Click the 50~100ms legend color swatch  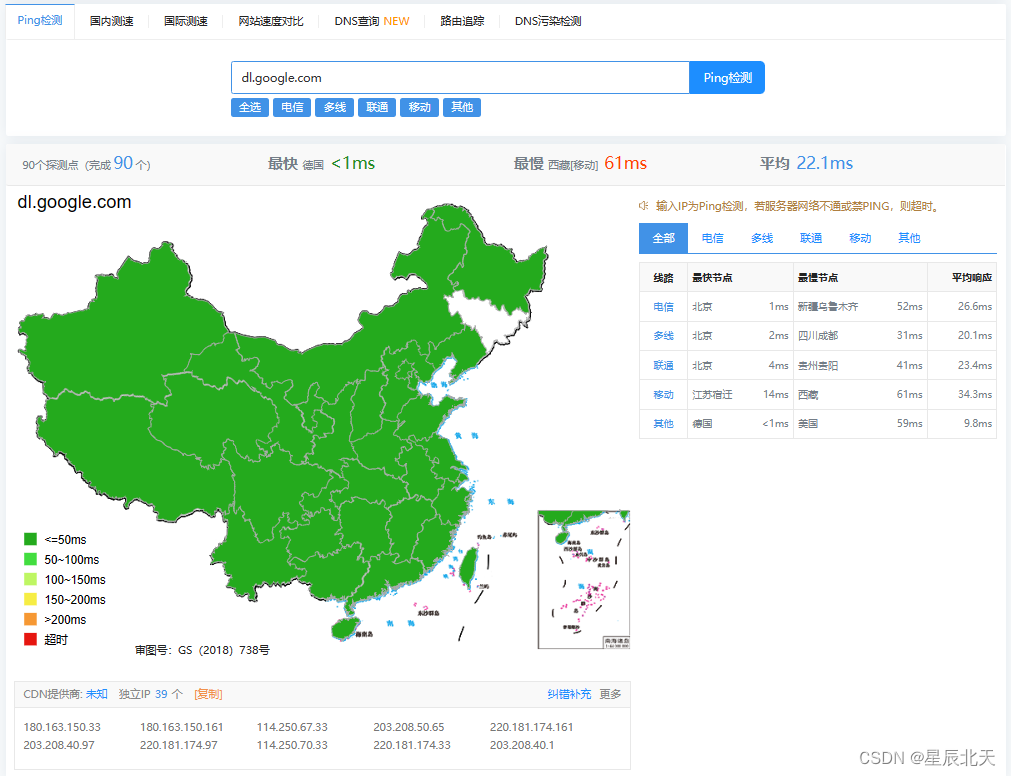[x=30, y=559]
